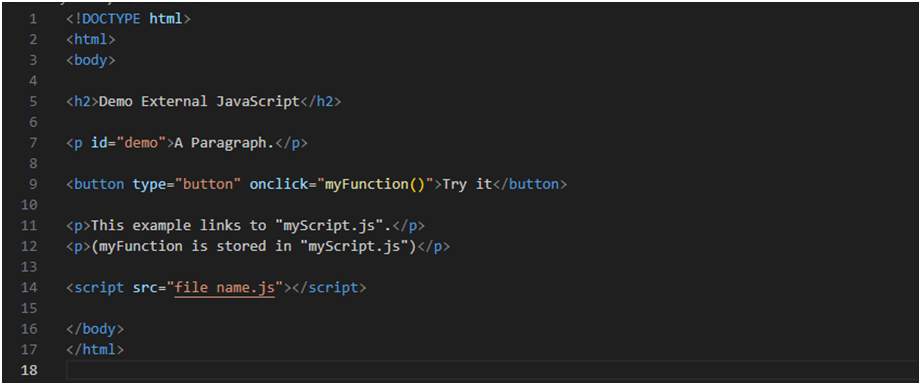
Task: Click the closing /script tag on line 14
Action: pos(329,287)
